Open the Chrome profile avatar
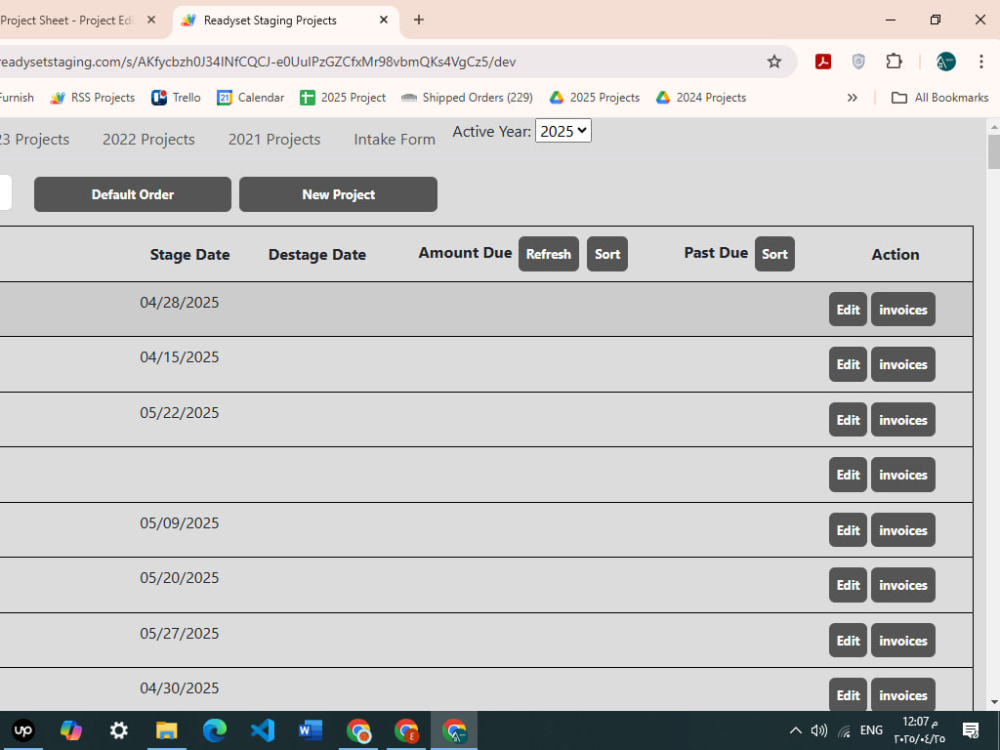1000x750 pixels. click(x=945, y=62)
